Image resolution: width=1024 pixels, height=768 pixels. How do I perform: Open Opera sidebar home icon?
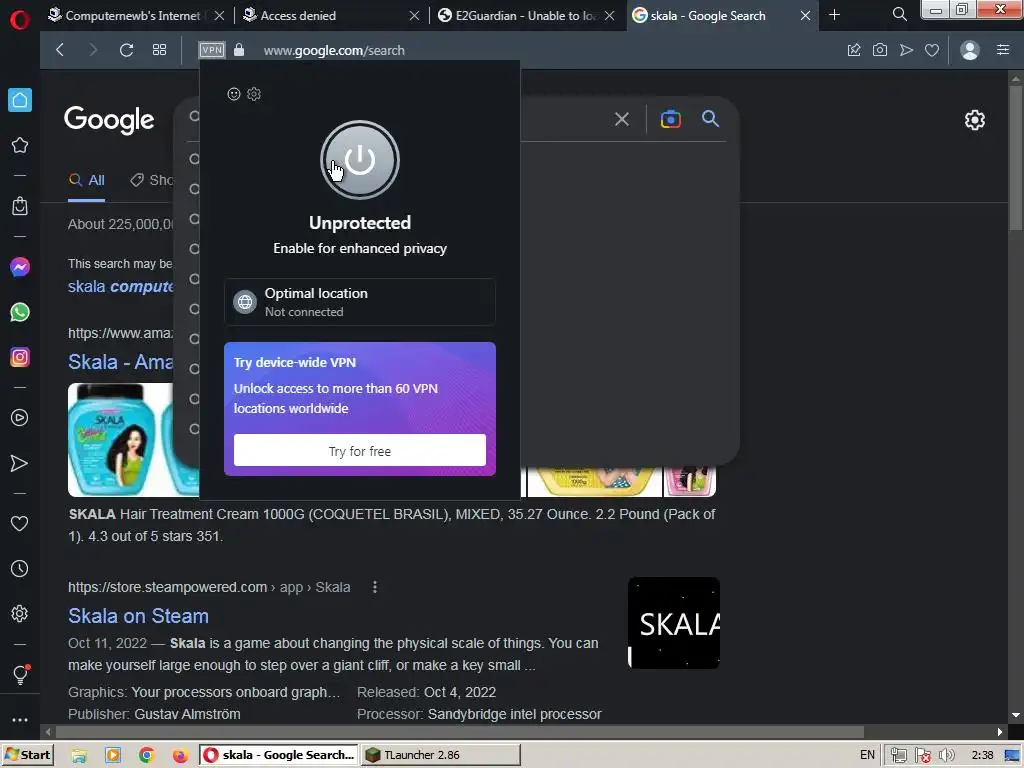(x=20, y=100)
